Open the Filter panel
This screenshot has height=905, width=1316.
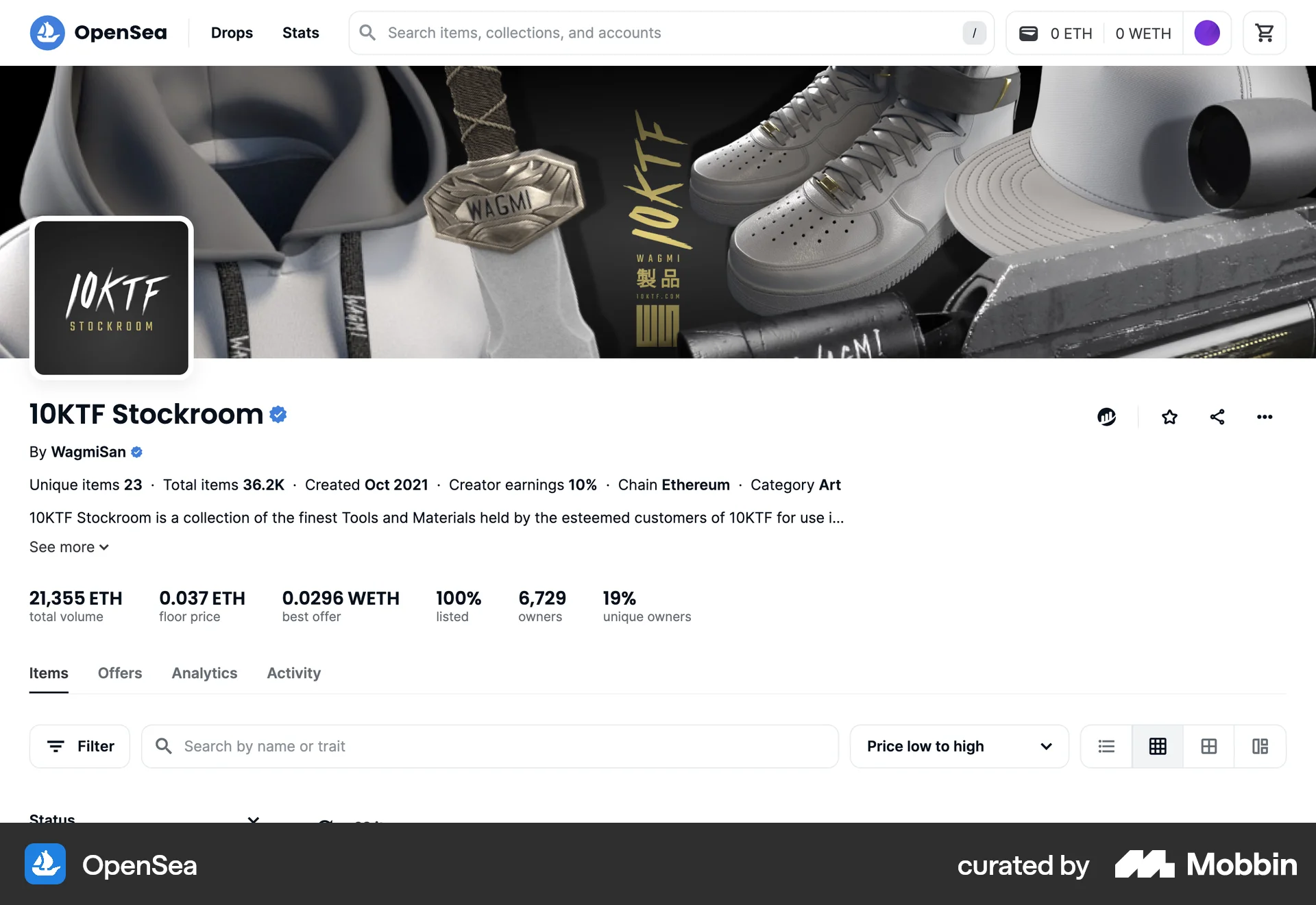click(x=80, y=746)
